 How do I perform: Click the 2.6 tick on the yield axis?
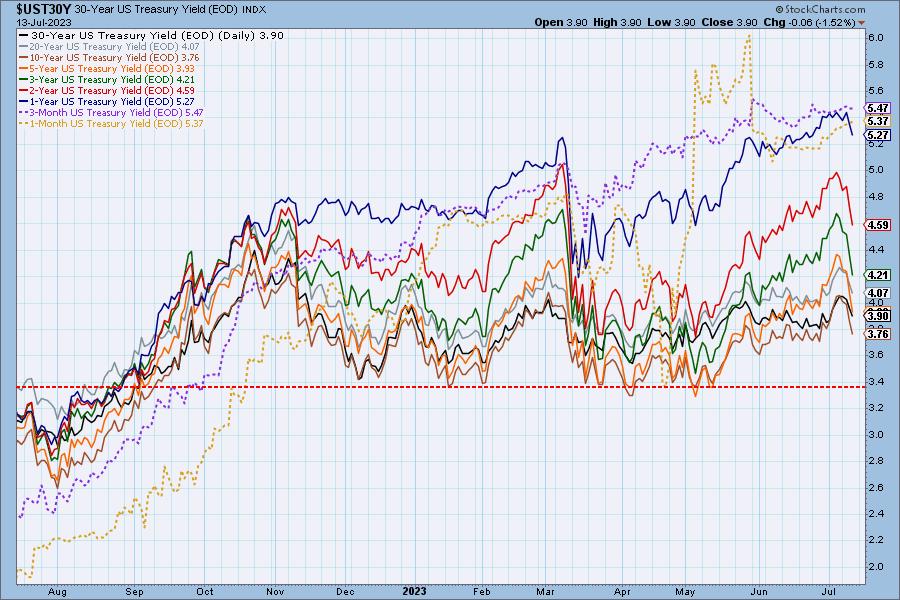[x=875, y=487]
